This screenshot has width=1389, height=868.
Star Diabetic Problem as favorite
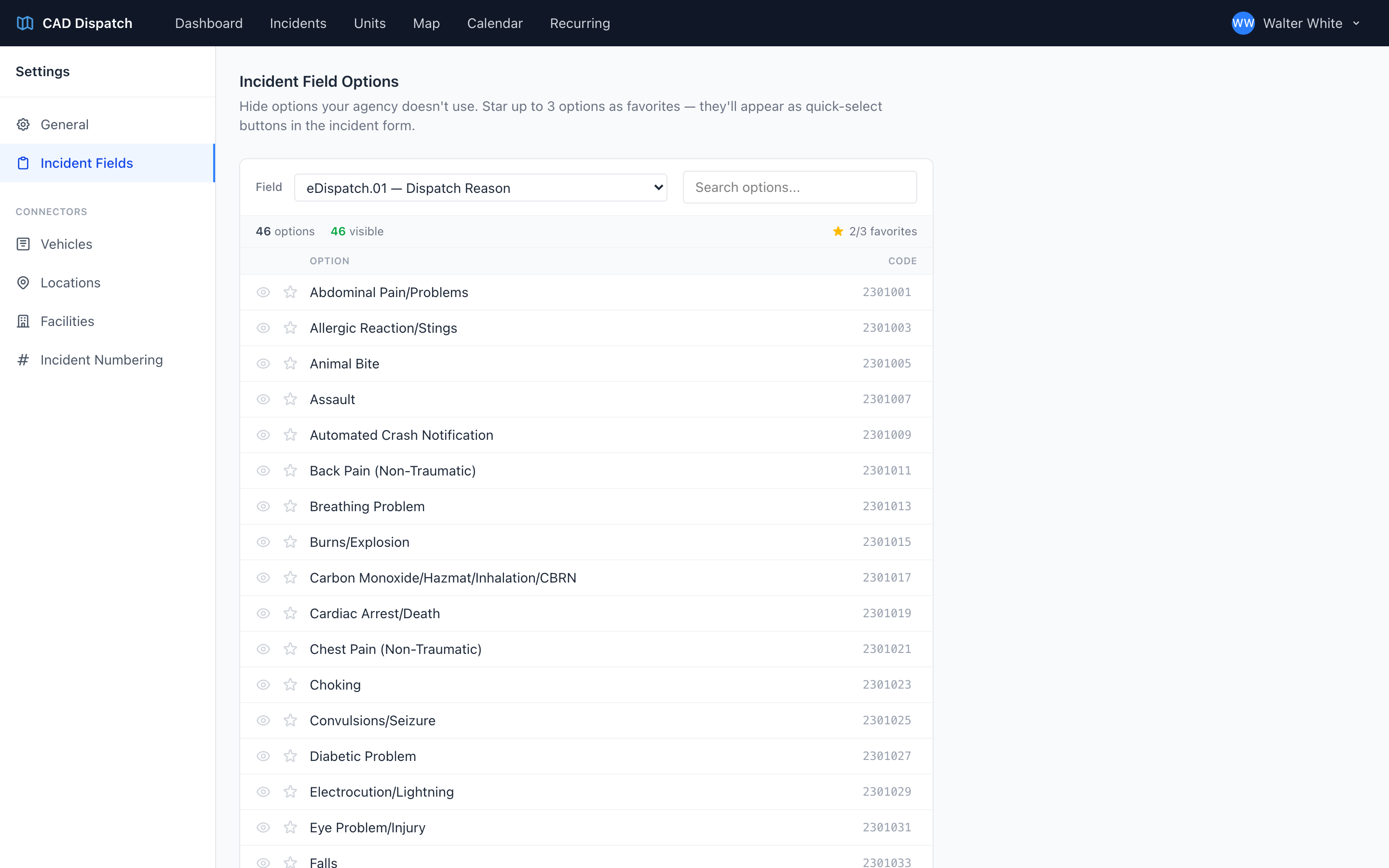click(290, 756)
